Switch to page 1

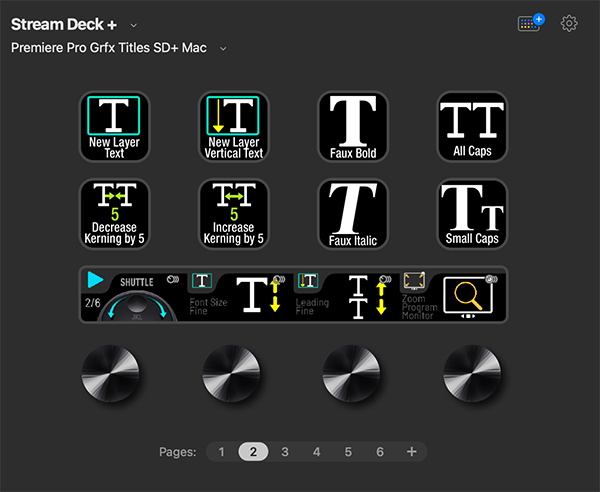(x=222, y=452)
